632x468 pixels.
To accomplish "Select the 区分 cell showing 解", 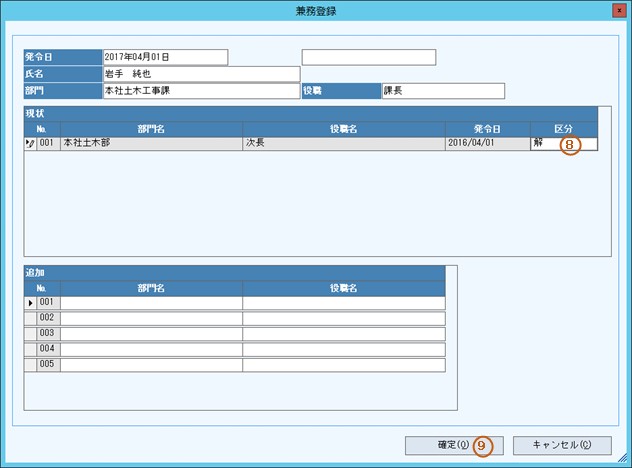I will (x=545, y=144).
